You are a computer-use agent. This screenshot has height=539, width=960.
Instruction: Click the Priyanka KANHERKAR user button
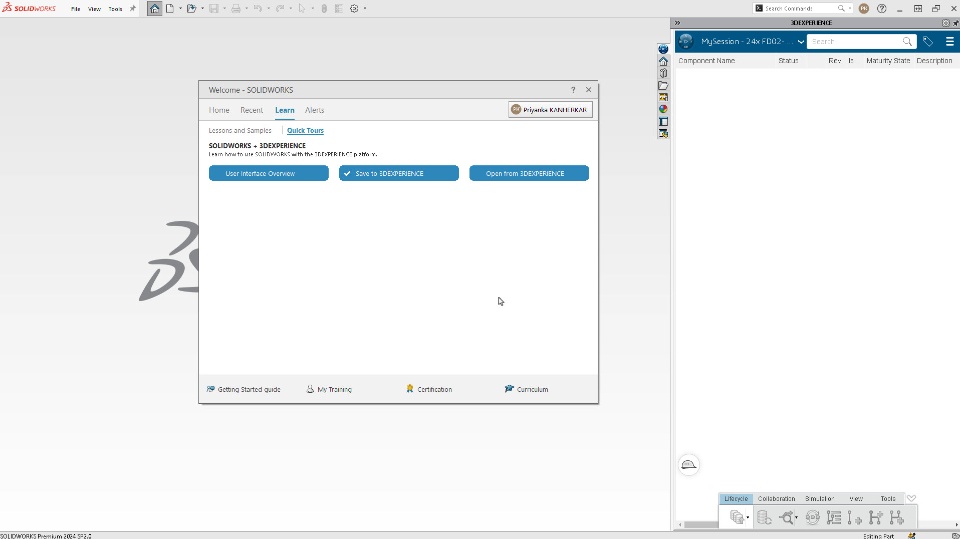click(550, 110)
